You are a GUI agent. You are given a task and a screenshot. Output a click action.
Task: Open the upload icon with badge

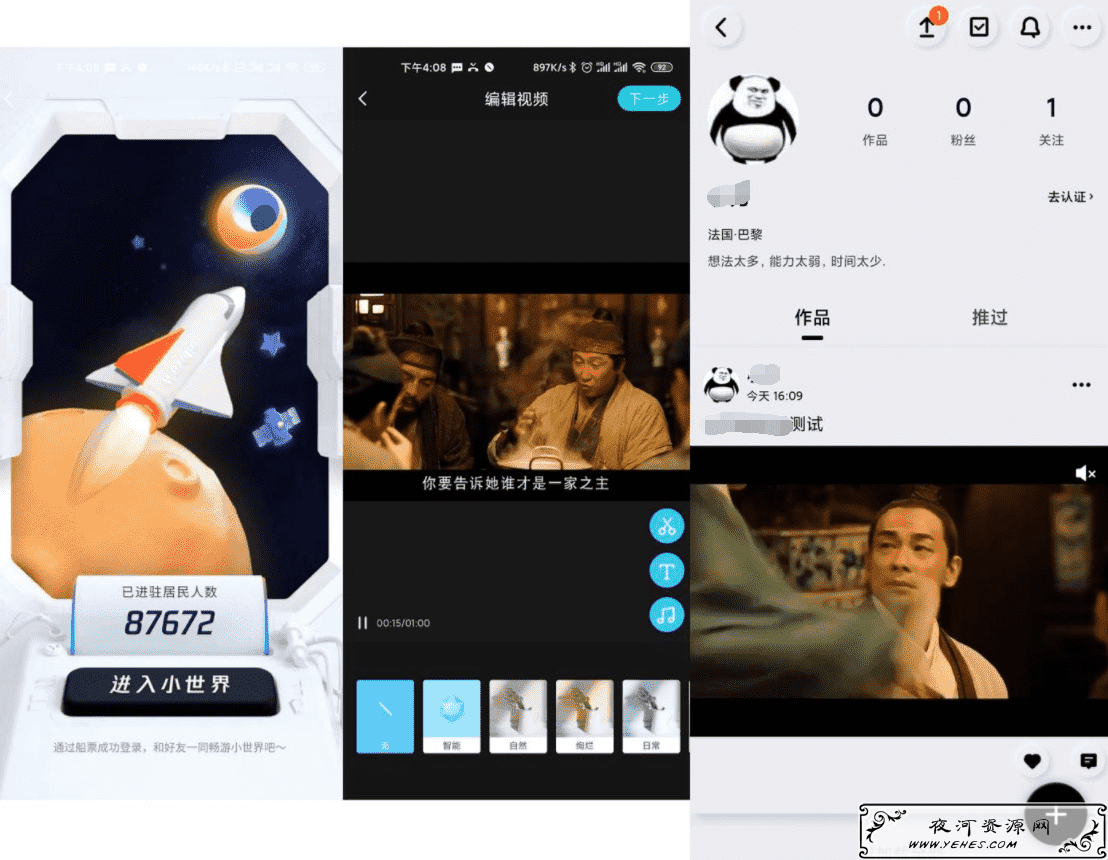tap(928, 27)
